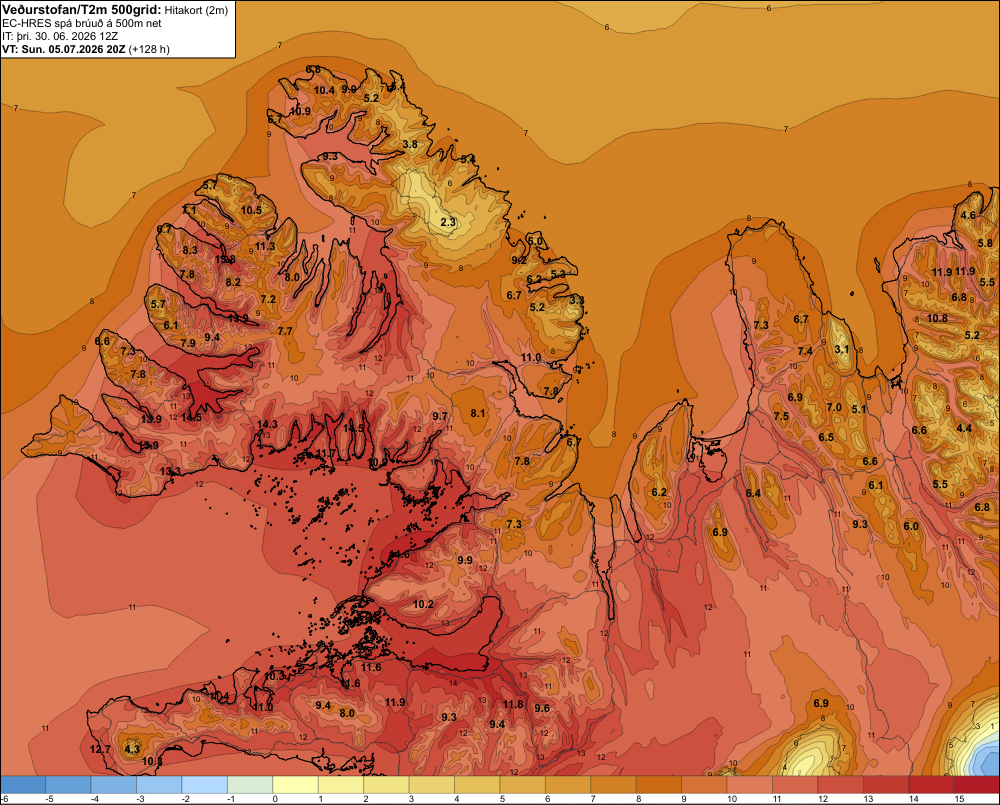The image size is (1000, 805).
Task: Click the temperature value 5.0
Action: [535, 241]
